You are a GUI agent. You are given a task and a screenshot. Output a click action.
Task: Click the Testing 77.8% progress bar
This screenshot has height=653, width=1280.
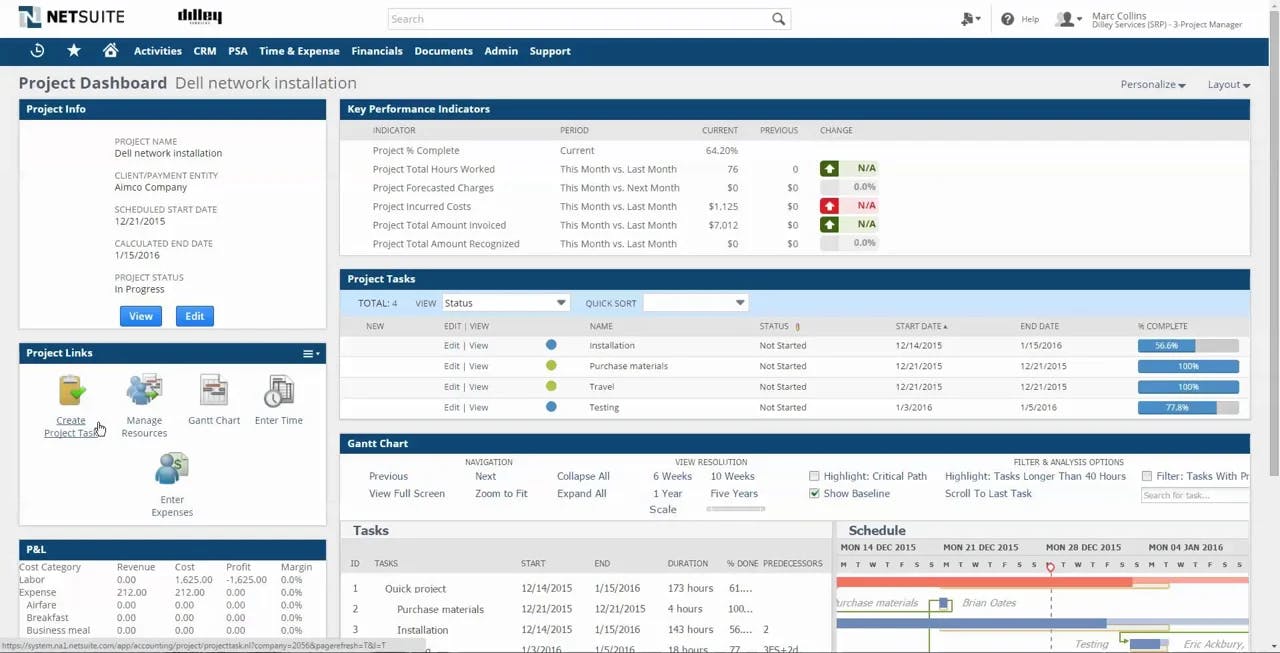[x=1188, y=407]
